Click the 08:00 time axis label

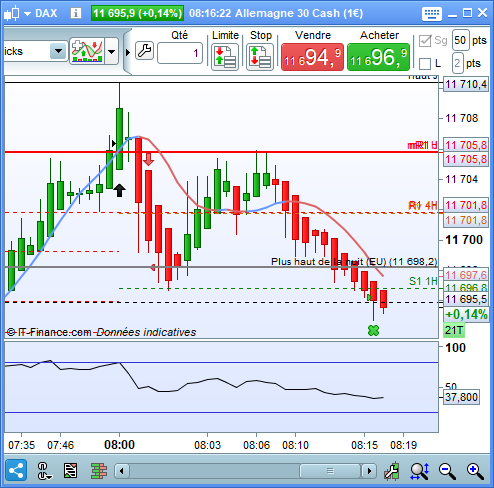(x=119, y=445)
